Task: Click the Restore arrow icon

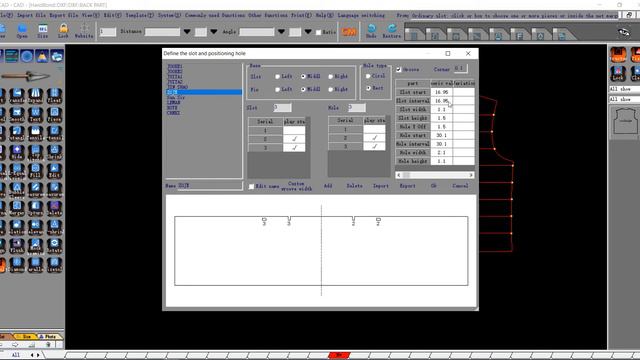Action: pos(392,30)
